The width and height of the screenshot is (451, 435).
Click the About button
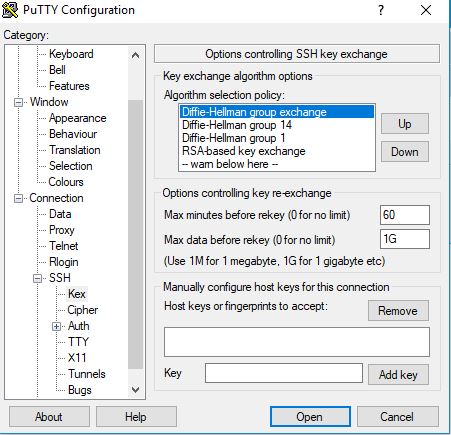point(49,417)
